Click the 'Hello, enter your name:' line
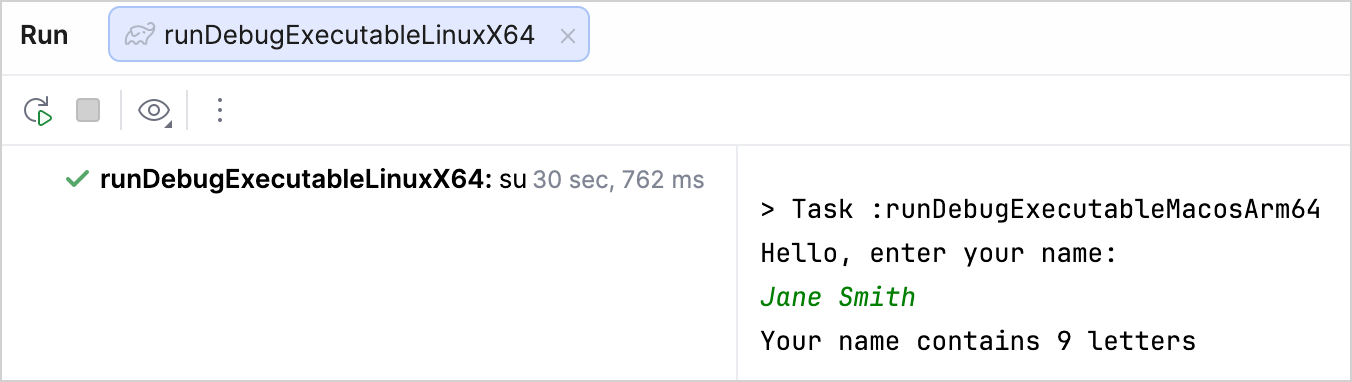This screenshot has height=382, width=1352. tap(938, 254)
